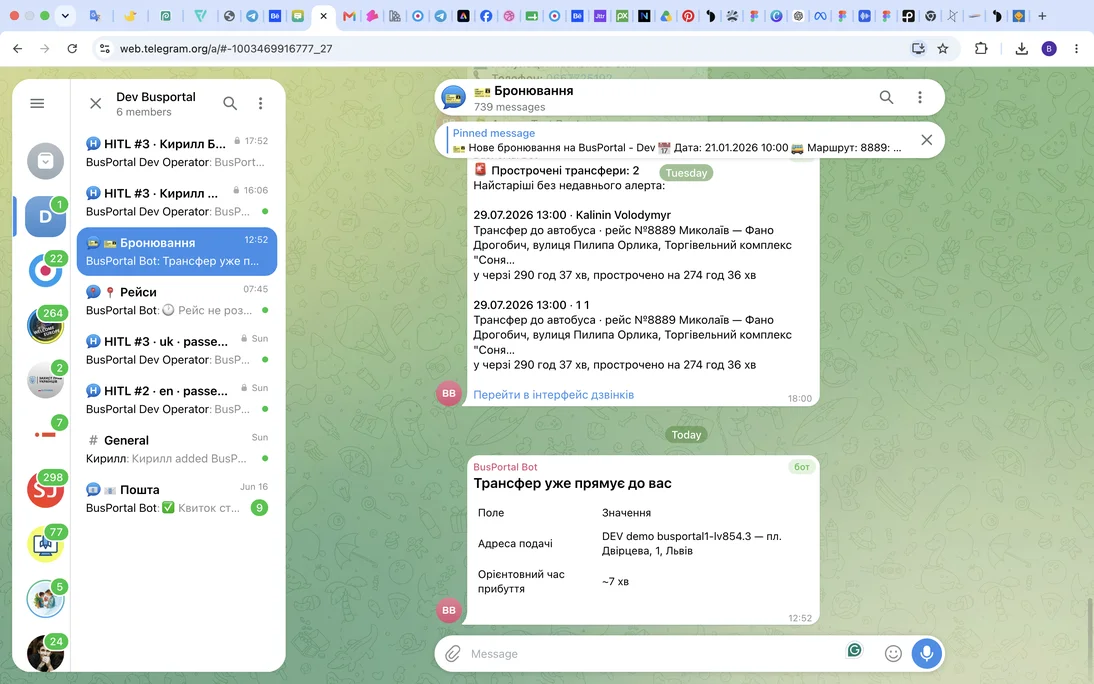This screenshot has height=684, width=1094.
Task: Open HITL #2 · en · passenger topic
Action: coord(177,400)
